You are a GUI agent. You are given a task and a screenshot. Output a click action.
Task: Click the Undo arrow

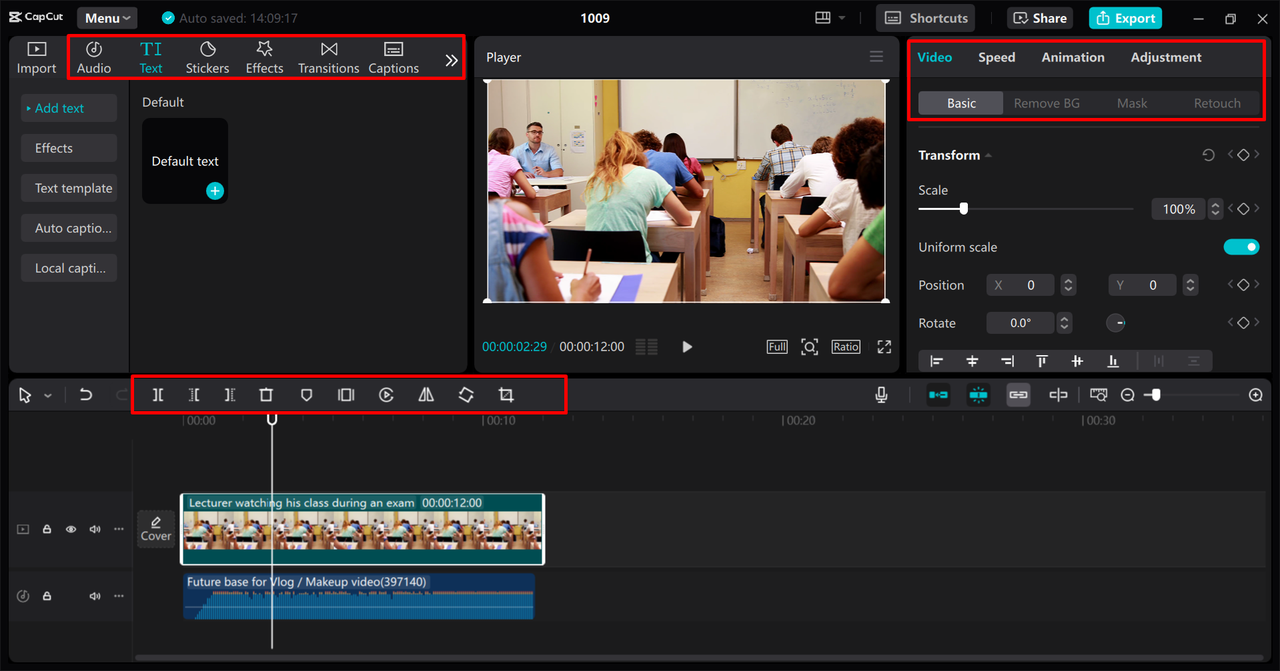[x=86, y=395]
